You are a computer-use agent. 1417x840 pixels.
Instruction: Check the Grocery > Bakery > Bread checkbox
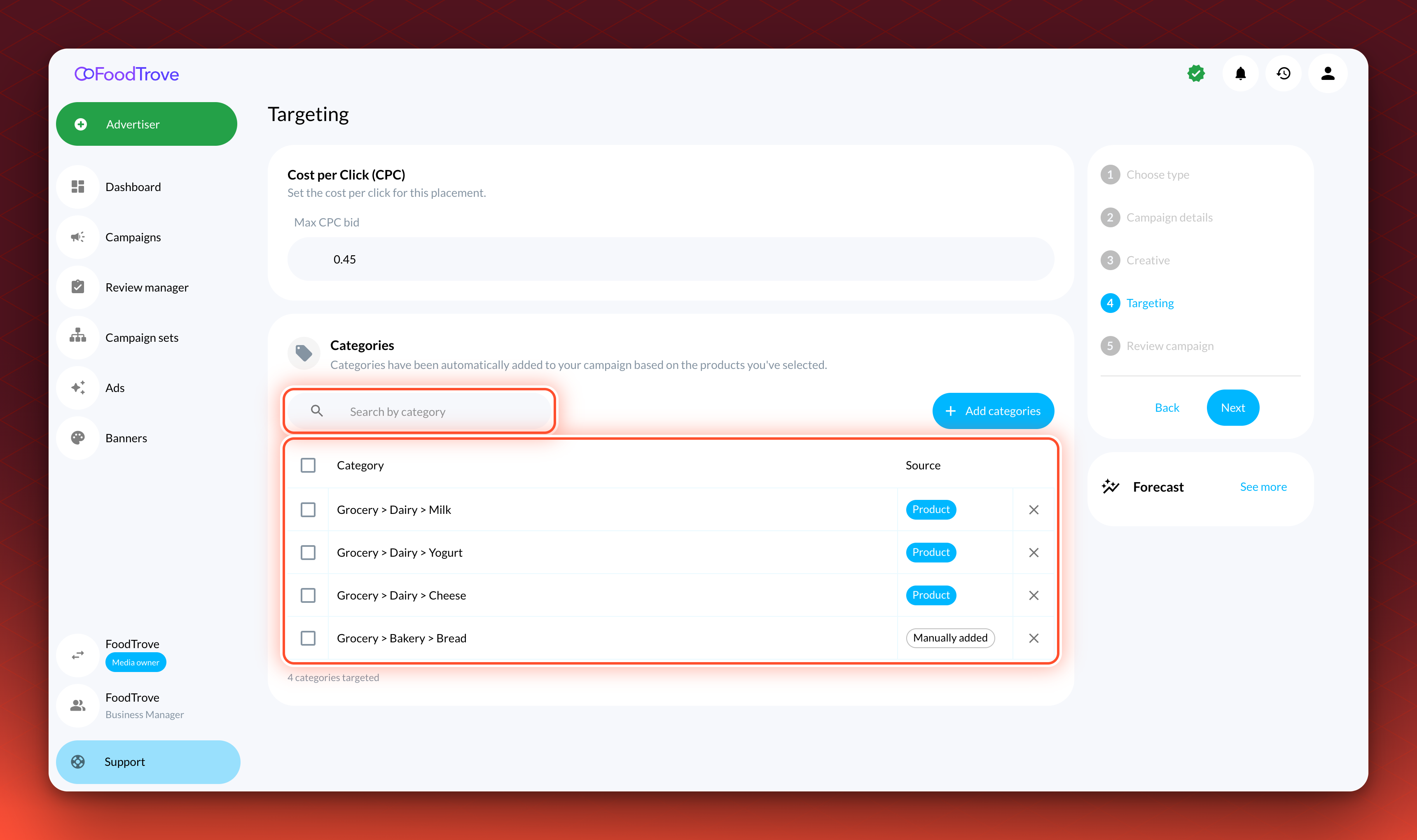308,639
